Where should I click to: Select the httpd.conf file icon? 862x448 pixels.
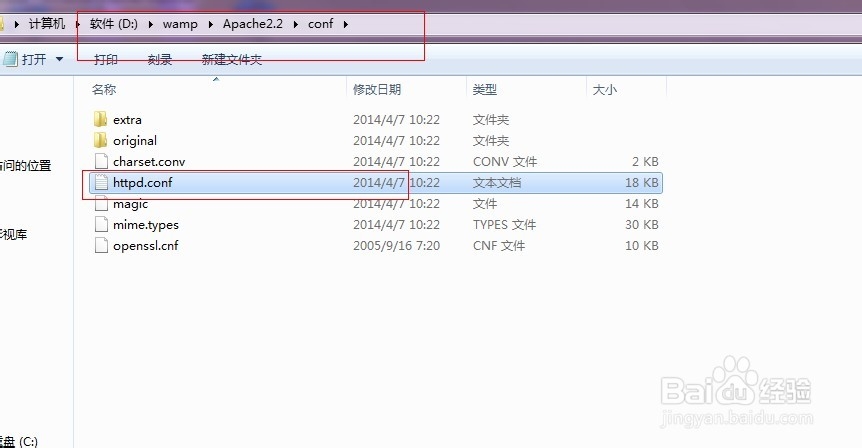(101, 182)
